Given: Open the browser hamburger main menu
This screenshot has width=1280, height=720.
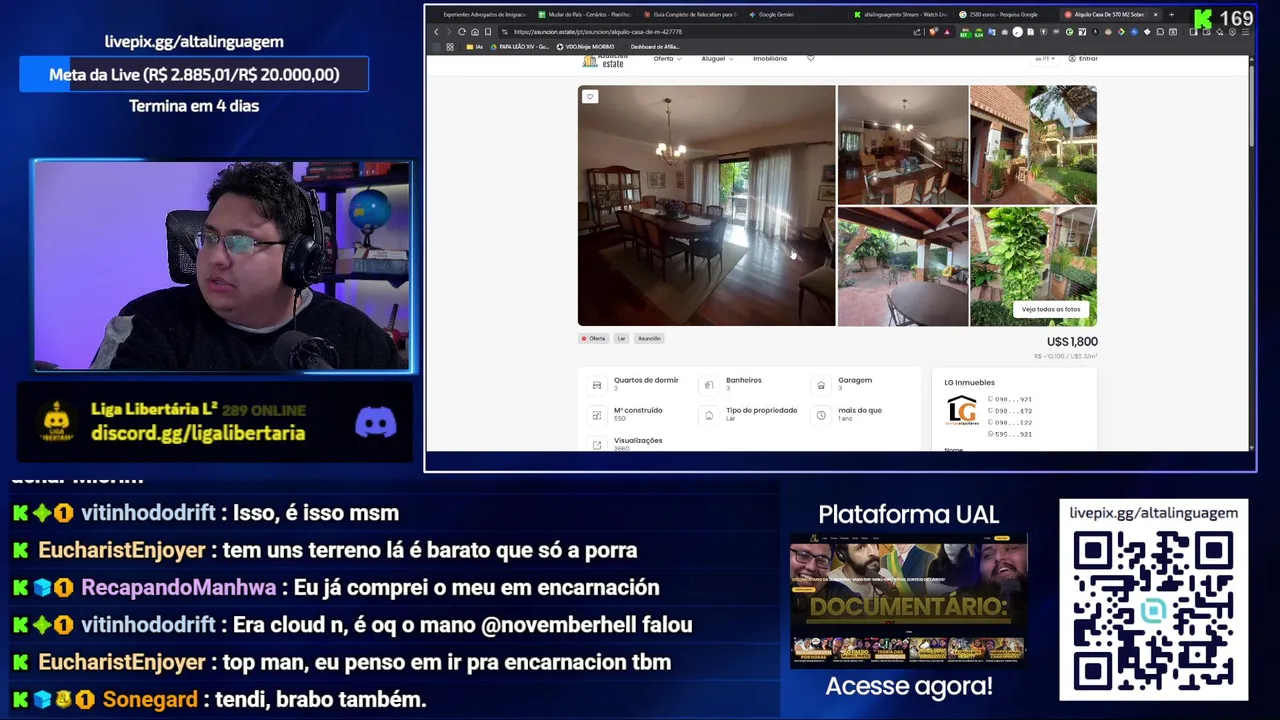Looking at the screenshot, I should coord(1245,32).
